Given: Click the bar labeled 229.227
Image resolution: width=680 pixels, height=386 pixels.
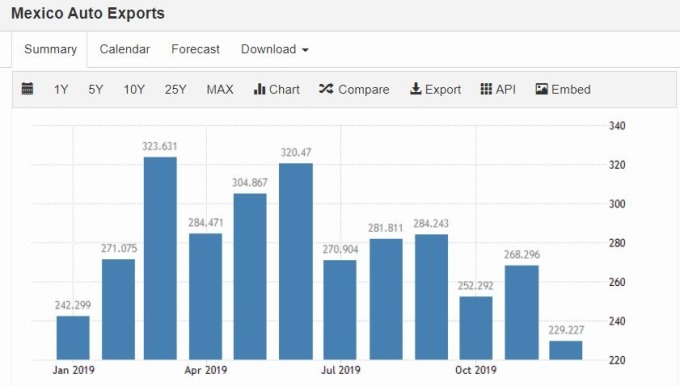Looking at the screenshot, I should pyautogui.click(x=566, y=350).
